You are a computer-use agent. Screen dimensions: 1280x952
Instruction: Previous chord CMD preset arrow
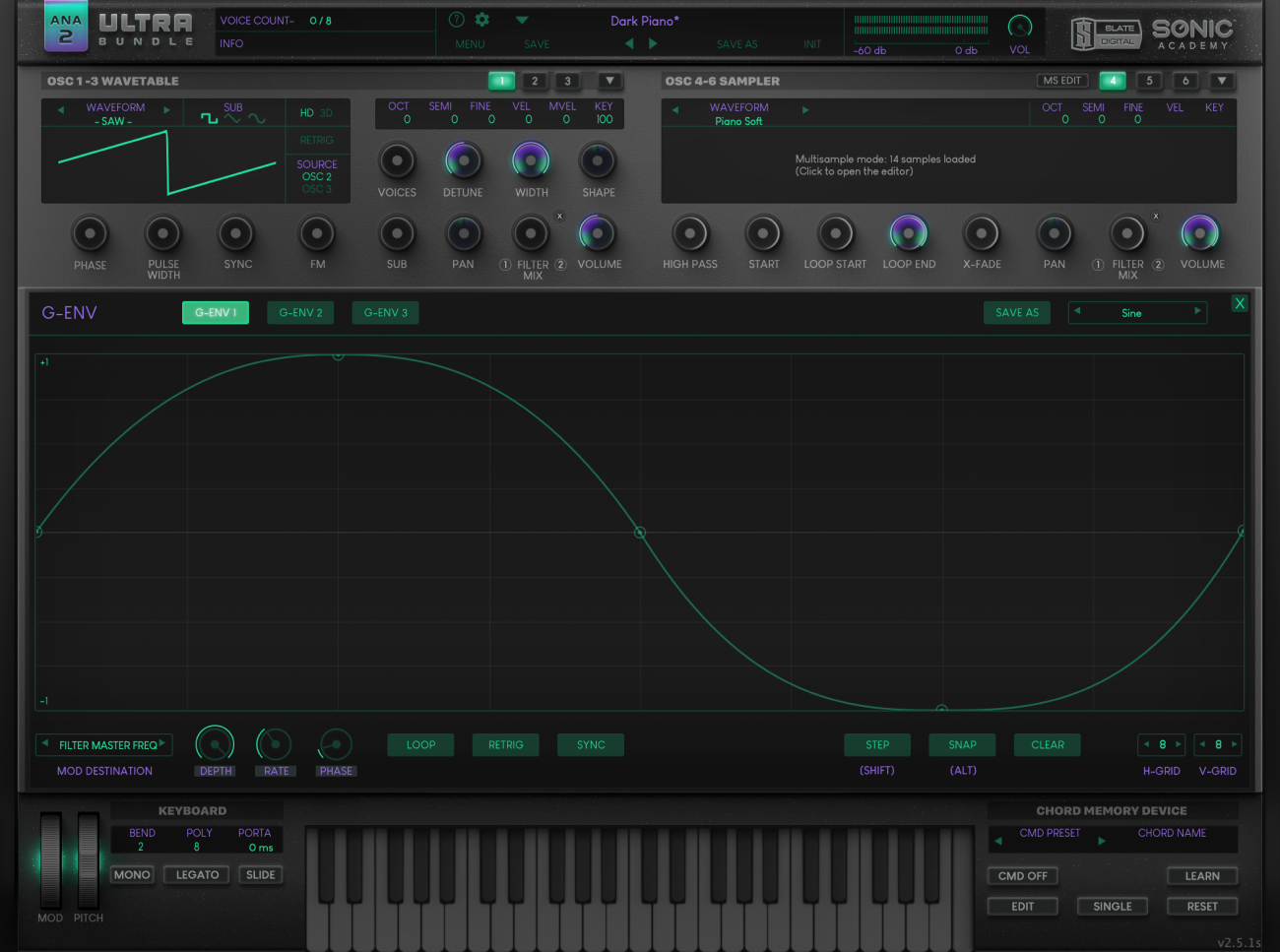998,841
